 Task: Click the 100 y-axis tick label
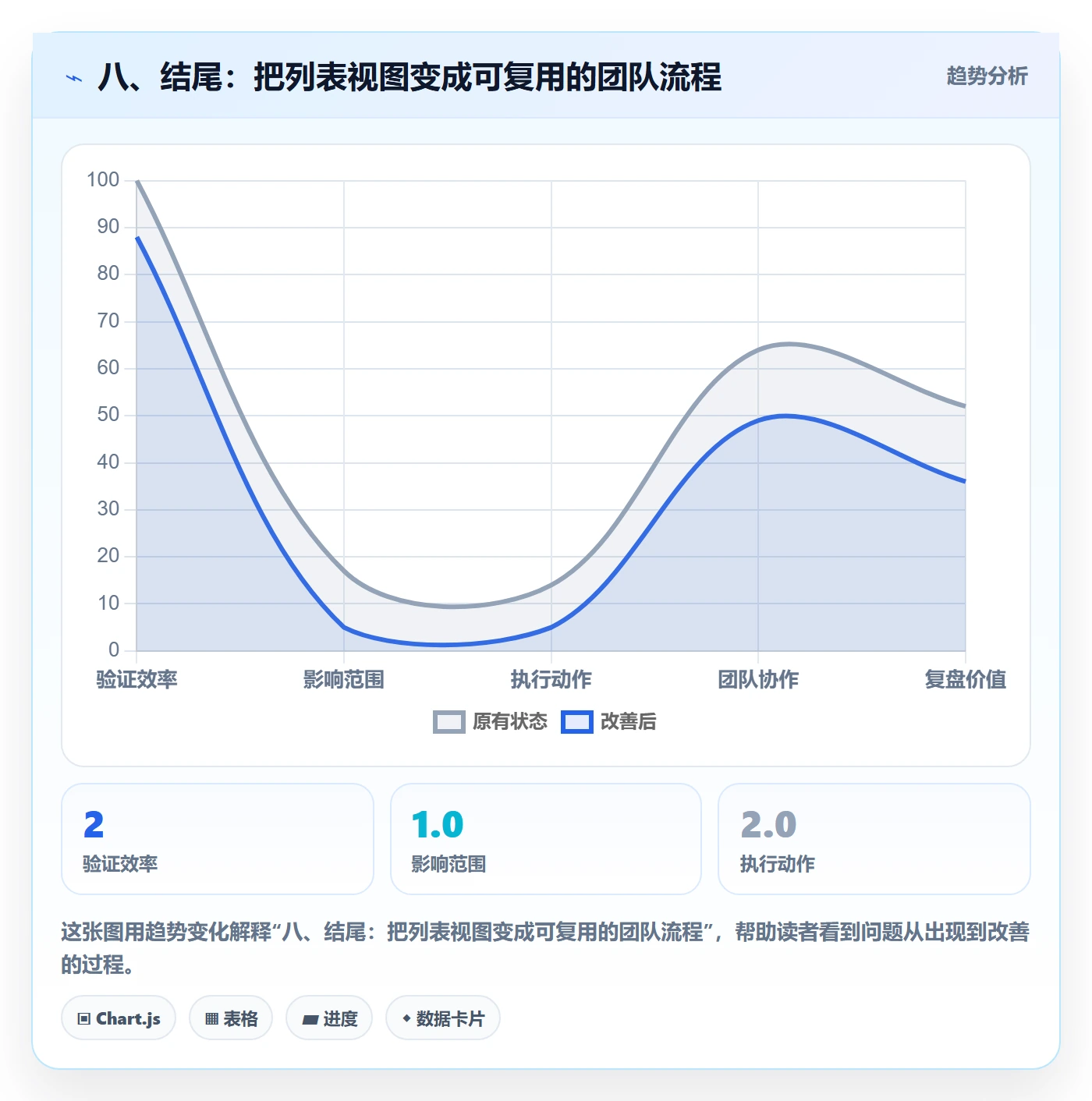click(x=103, y=180)
